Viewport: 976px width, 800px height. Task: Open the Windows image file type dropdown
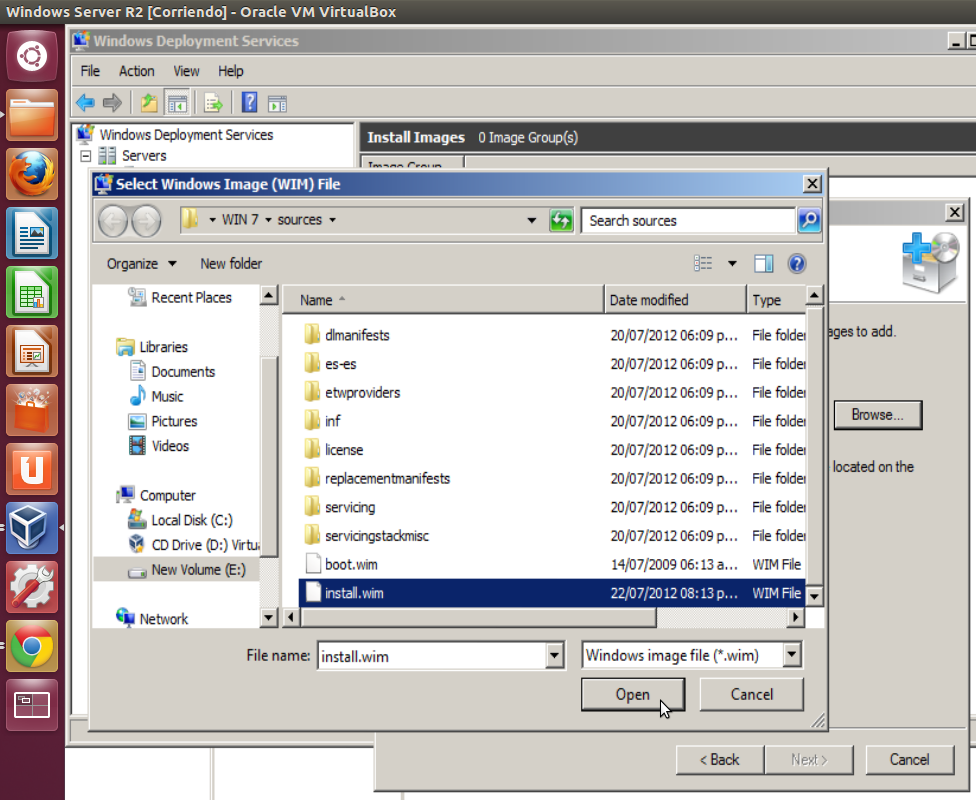[x=792, y=654]
